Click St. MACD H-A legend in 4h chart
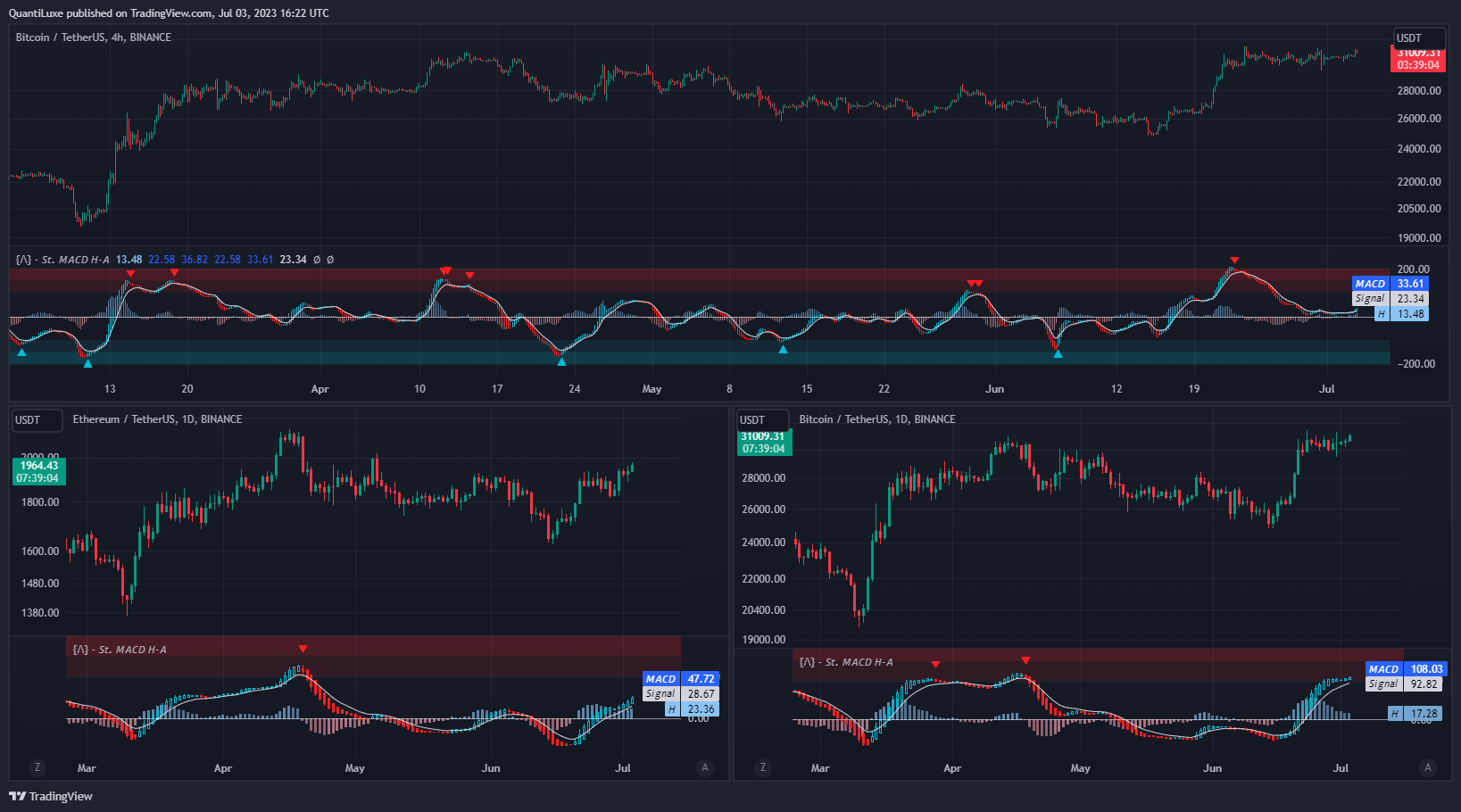1461x812 pixels. (x=62, y=260)
